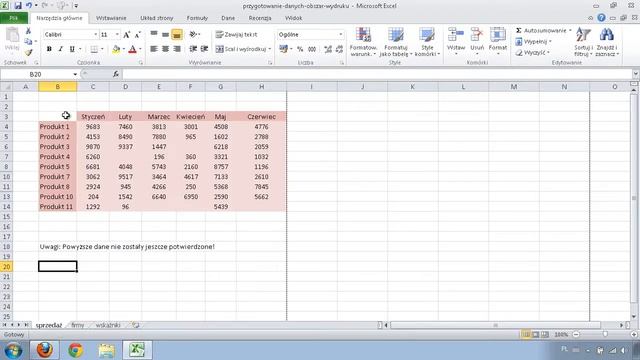Click the Copy icon in clipboard group
The height and width of the screenshot is (360, 640).
28,42
